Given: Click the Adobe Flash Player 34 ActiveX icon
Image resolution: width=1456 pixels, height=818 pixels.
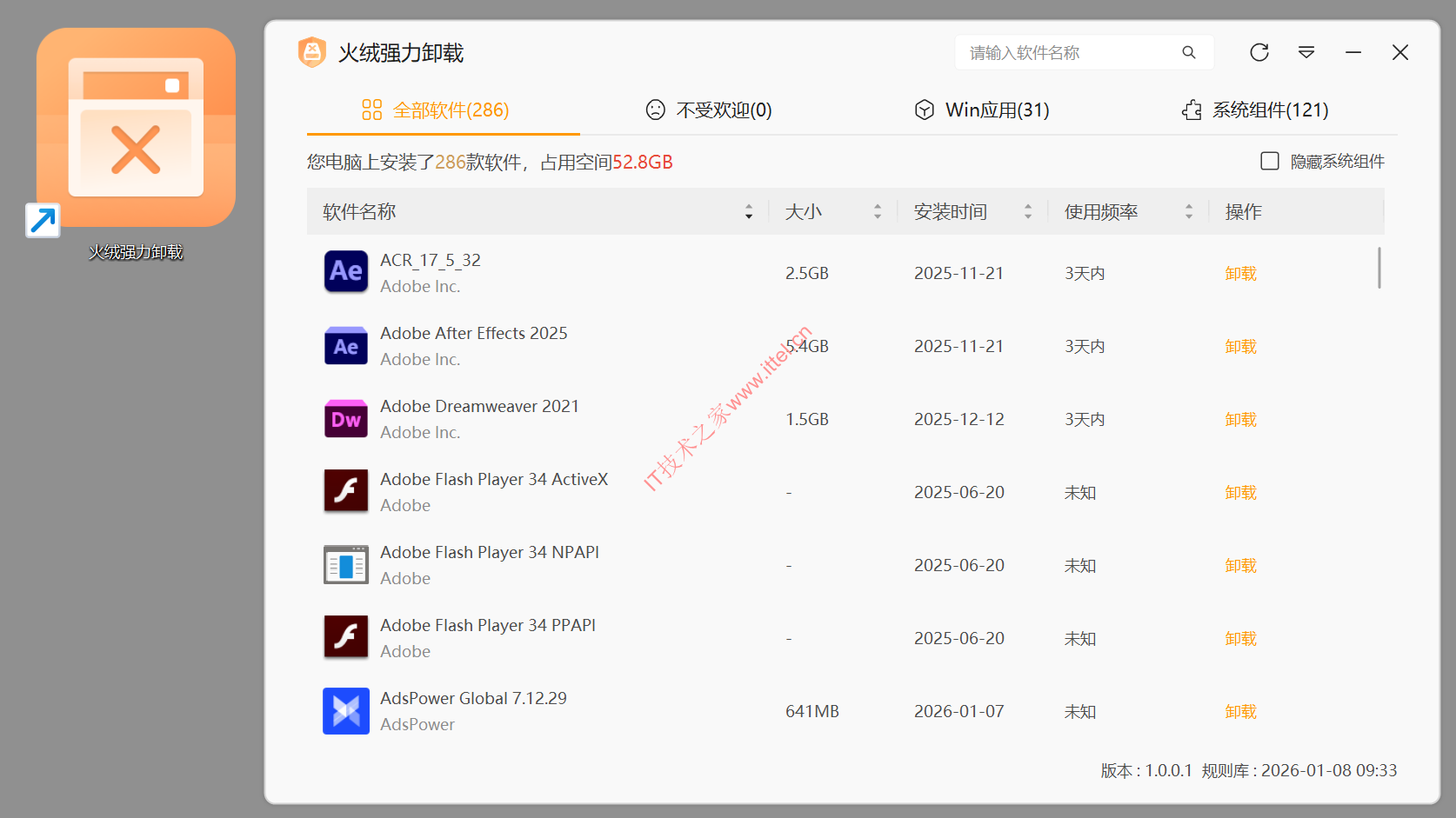Looking at the screenshot, I should pyautogui.click(x=345, y=492).
